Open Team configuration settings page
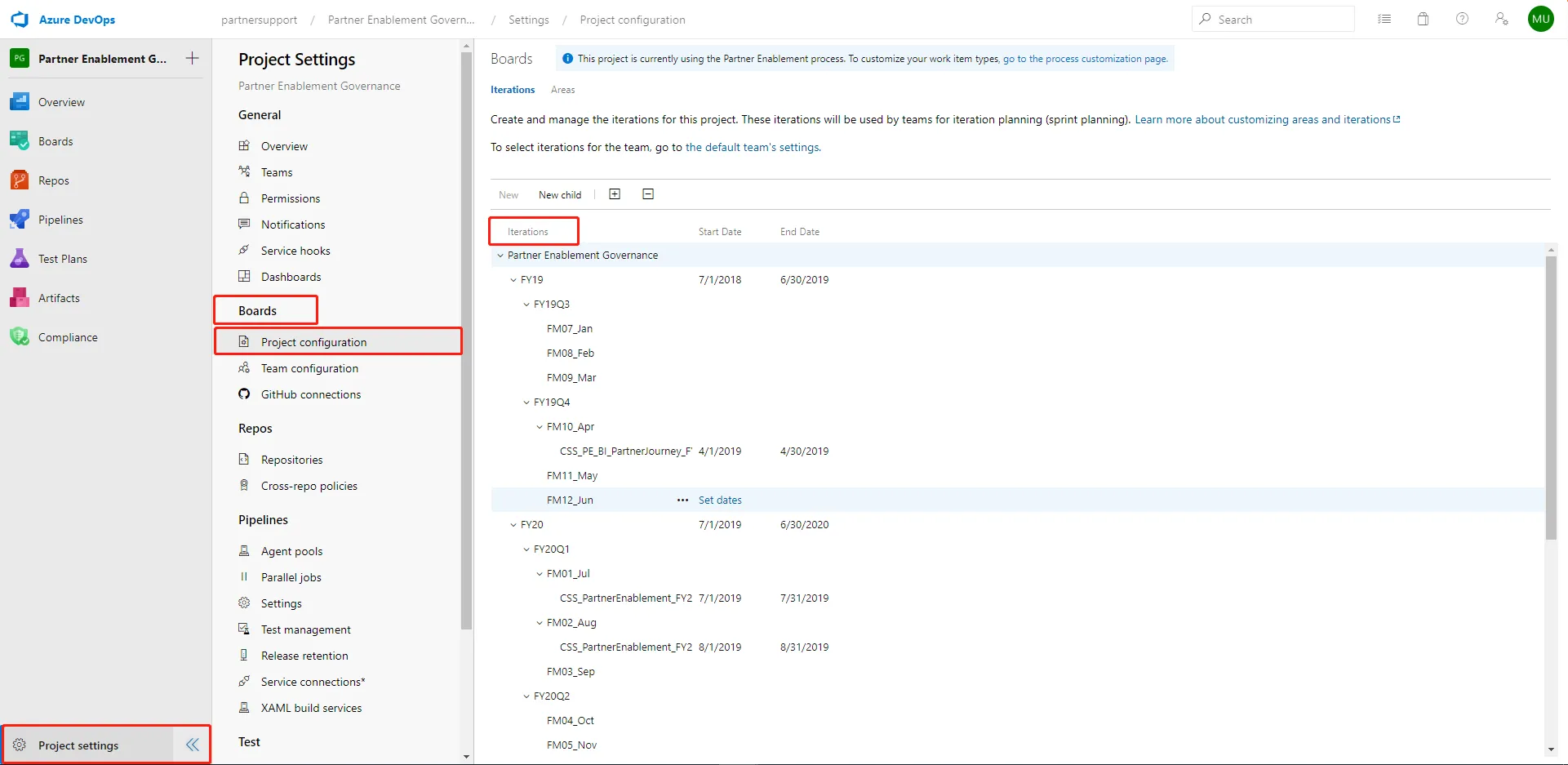This screenshot has height=765, width=1568. 309,368
